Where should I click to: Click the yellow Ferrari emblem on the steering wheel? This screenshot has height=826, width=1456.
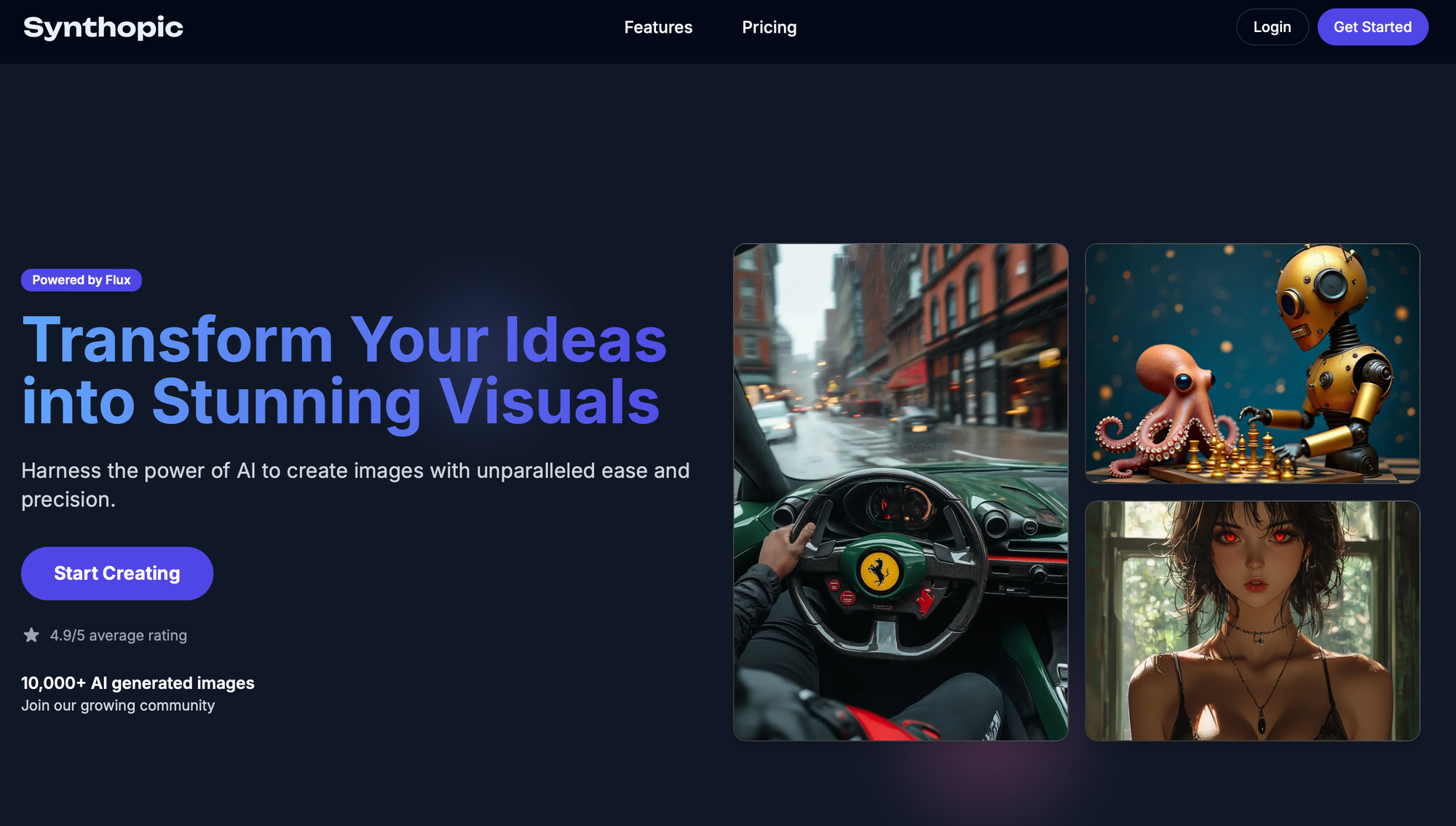click(879, 572)
